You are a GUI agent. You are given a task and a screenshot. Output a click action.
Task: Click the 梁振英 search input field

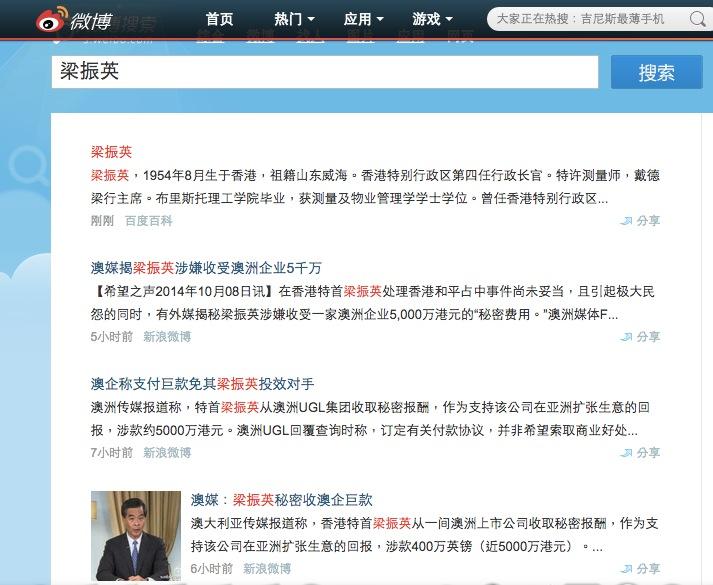pos(325,72)
